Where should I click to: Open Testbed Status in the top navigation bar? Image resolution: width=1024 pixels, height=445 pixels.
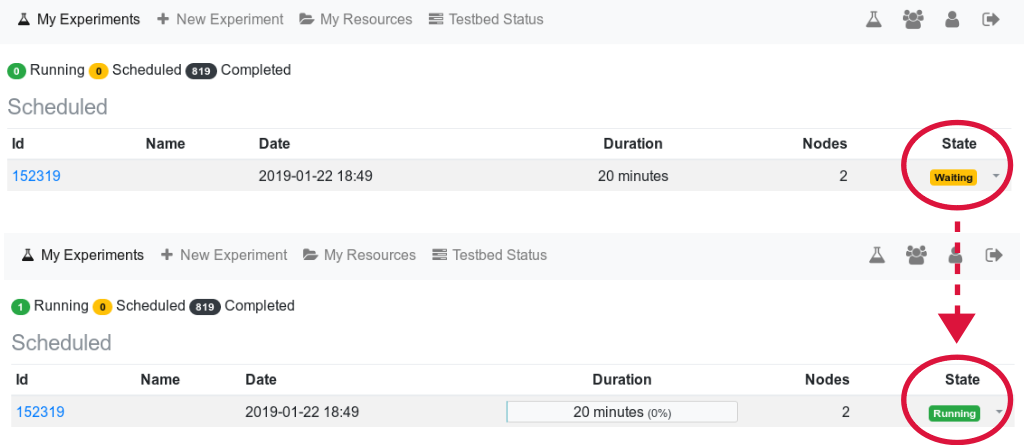point(486,20)
